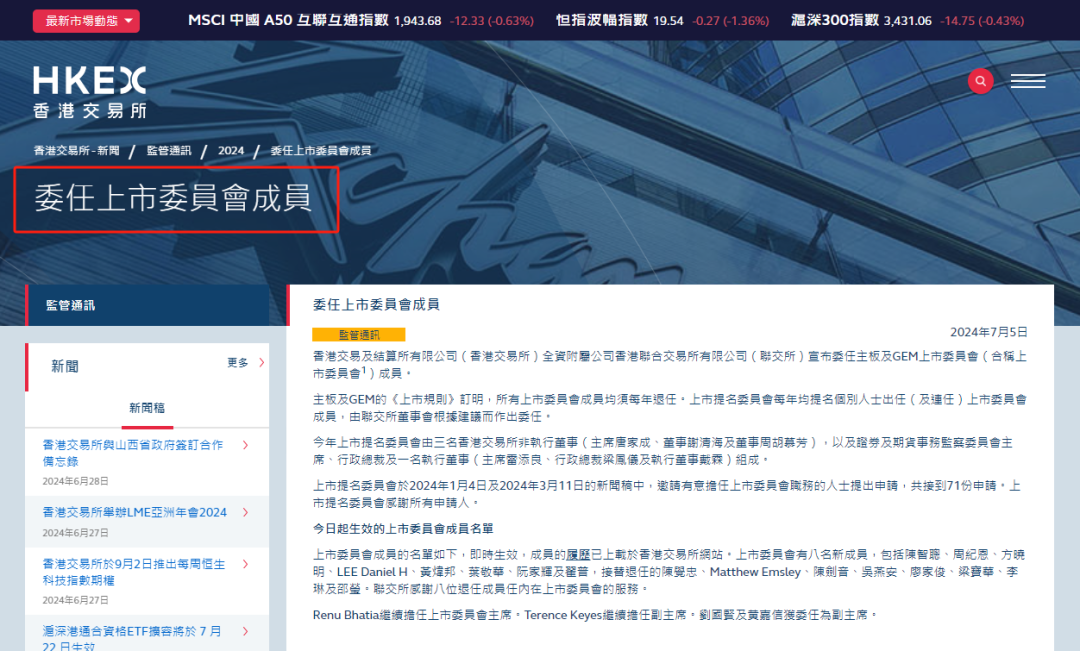This screenshot has height=651, width=1080.
Task: Click the large banner title 委任上市委員會成員
Action: coord(174,198)
